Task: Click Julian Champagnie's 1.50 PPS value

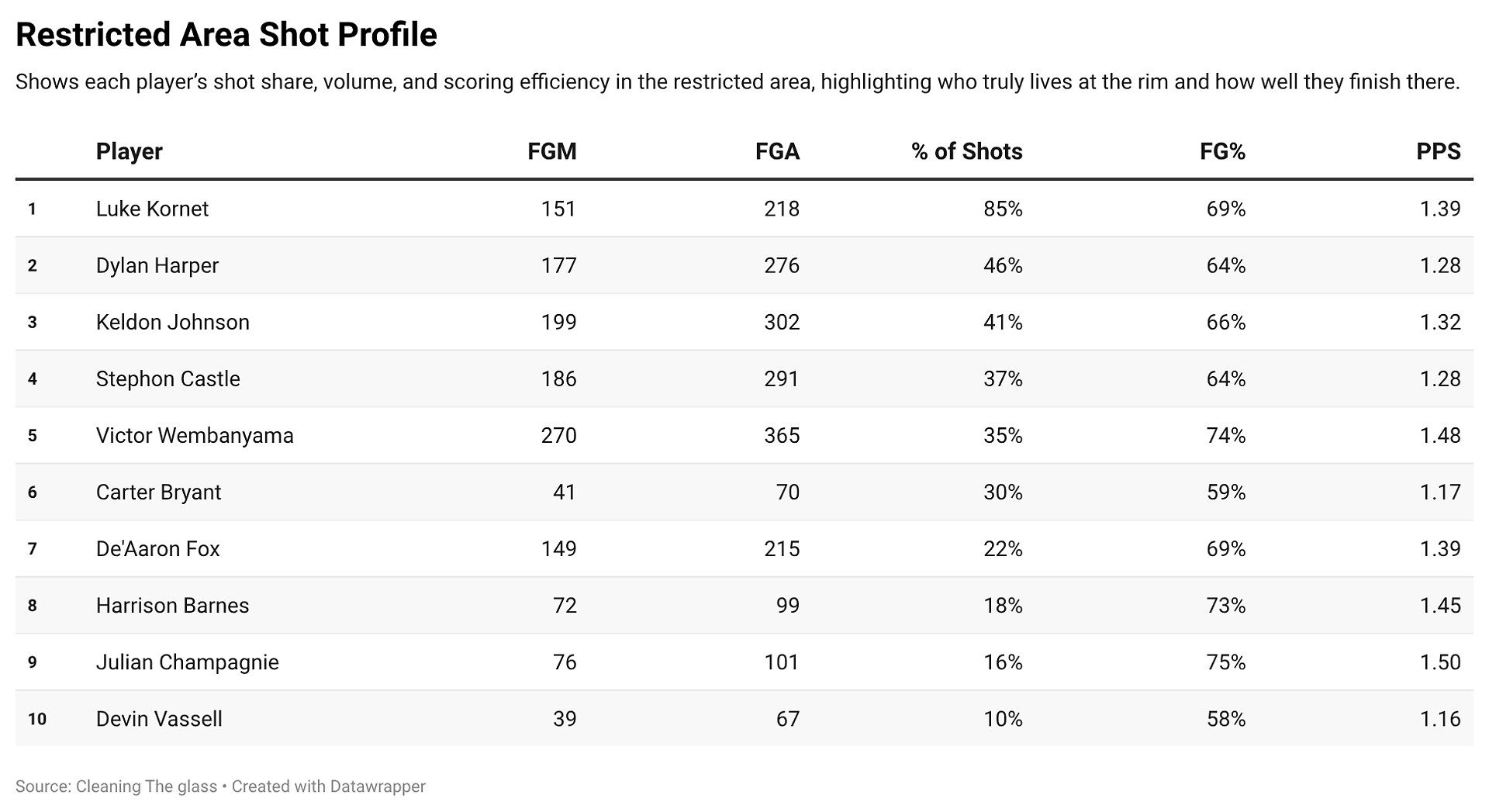Action: click(x=1439, y=662)
